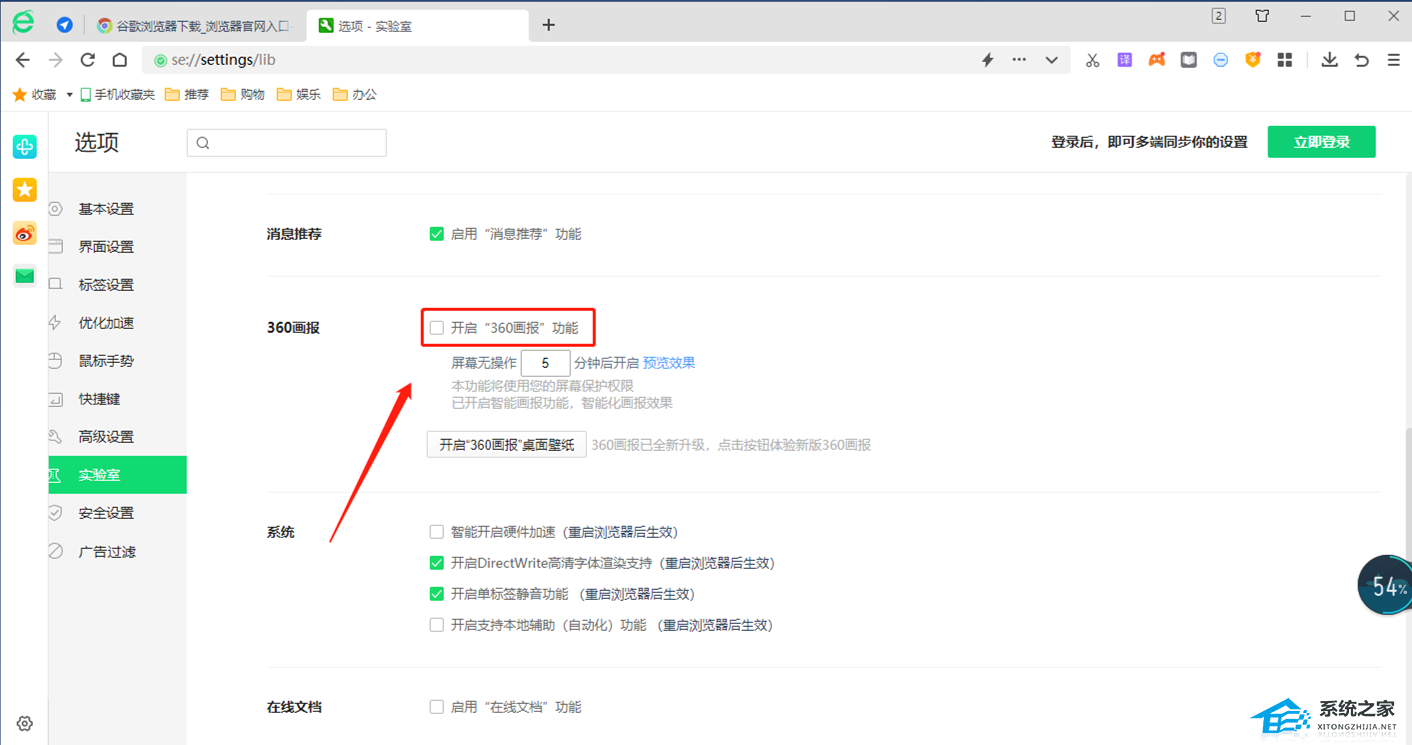Open the downloads arrow icon
1412x745 pixels.
point(1329,60)
